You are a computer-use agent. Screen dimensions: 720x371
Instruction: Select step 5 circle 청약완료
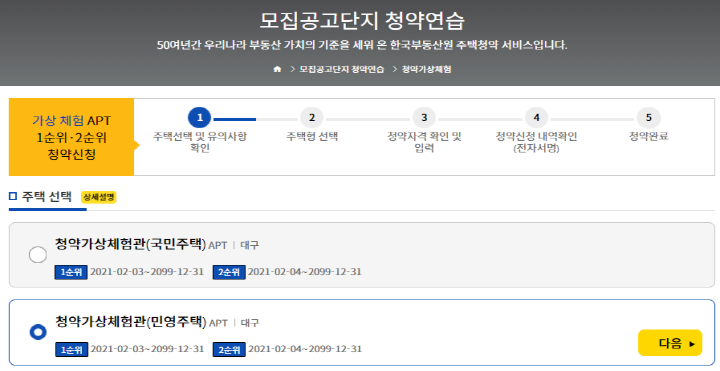pos(648,118)
